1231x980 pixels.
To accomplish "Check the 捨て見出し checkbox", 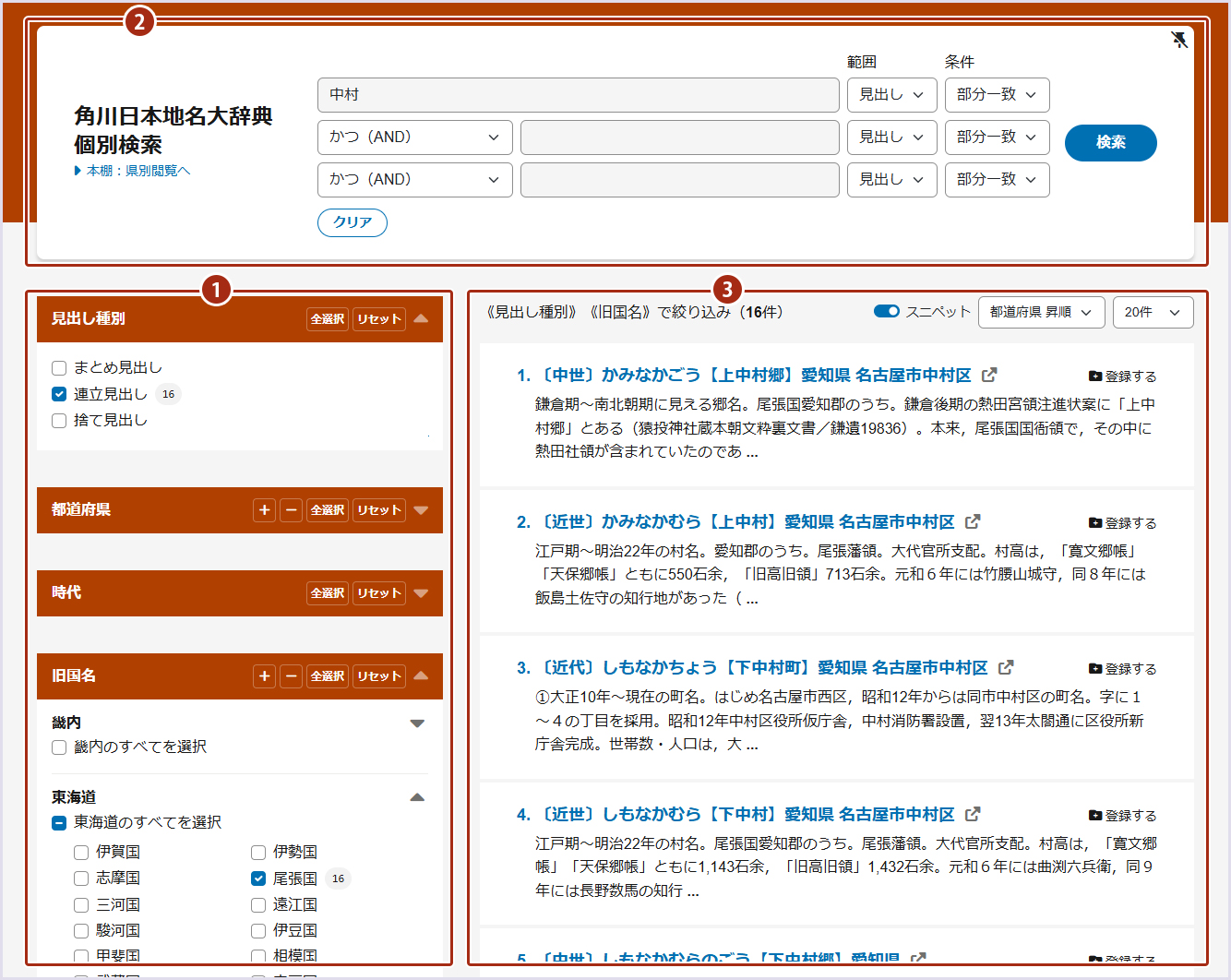I will (x=59, y=421).
